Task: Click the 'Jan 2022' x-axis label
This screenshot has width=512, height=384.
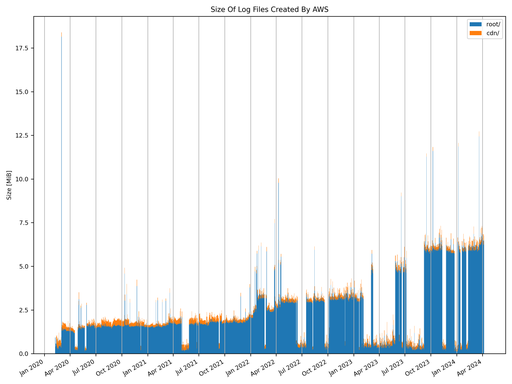Action: 238,367
